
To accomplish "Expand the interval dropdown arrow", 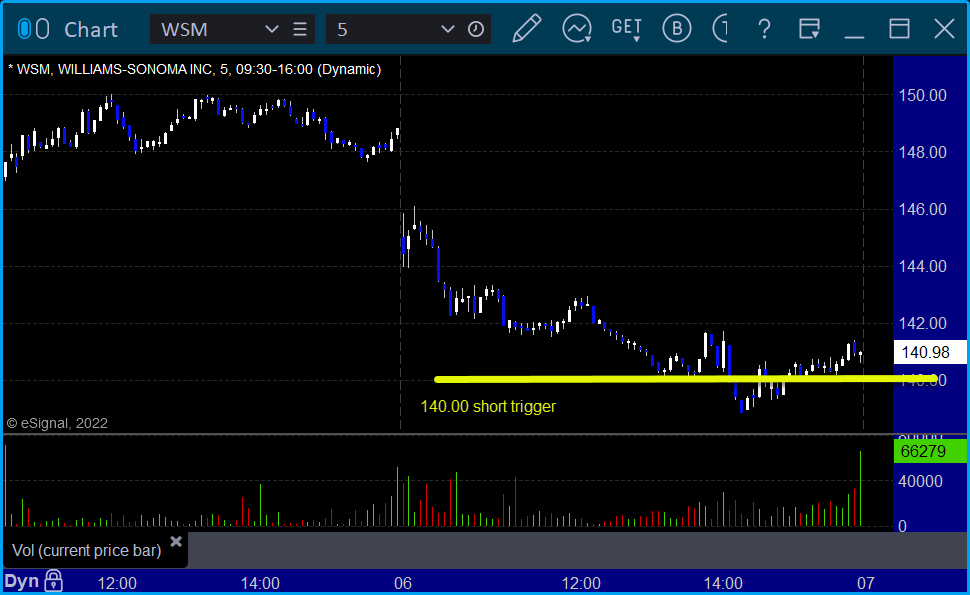I will (447, 29).
